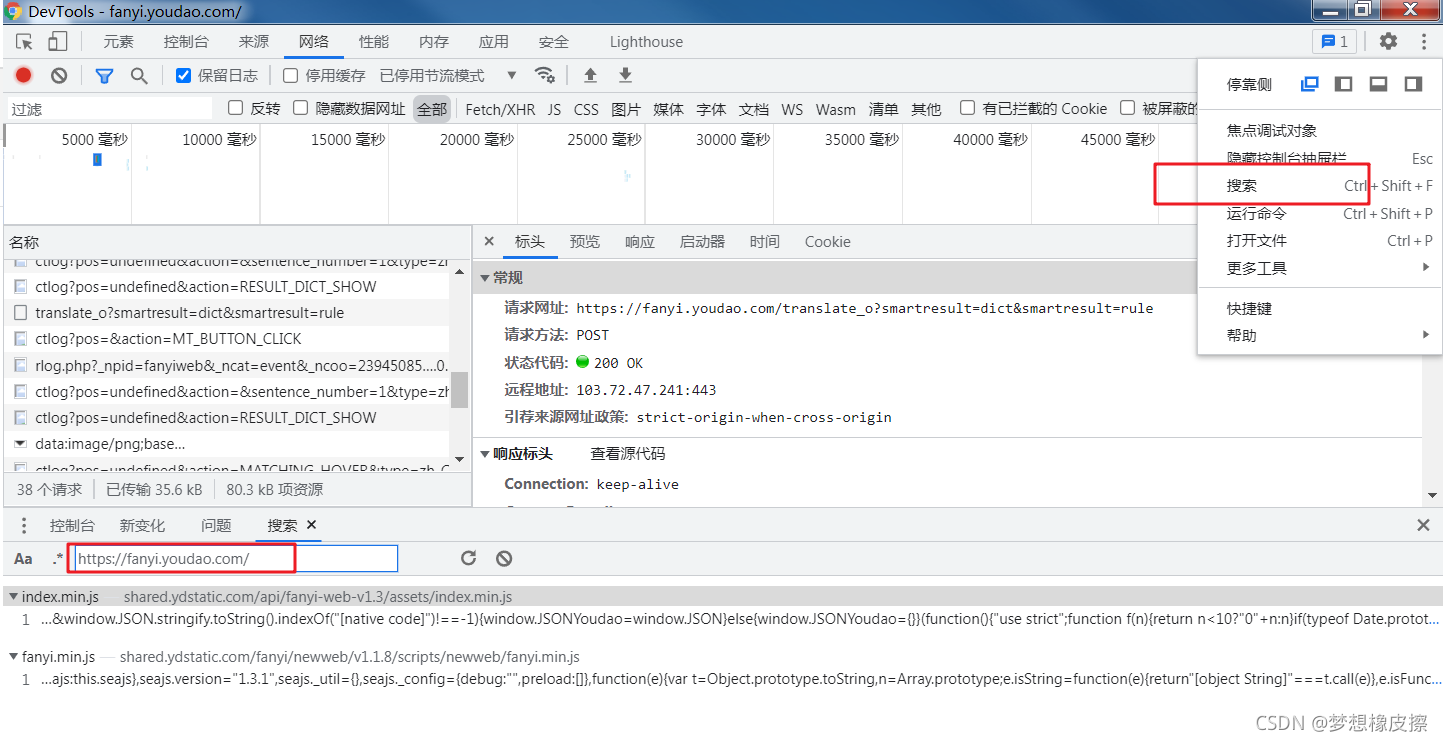Dock DevTools to bottom icon
The image size is (1443, 741).
tap(1378, 84)
